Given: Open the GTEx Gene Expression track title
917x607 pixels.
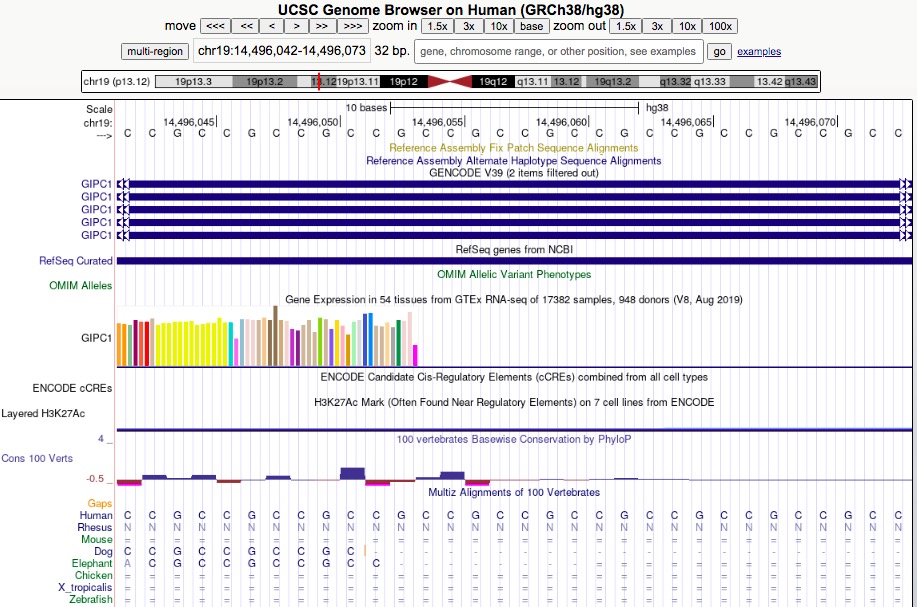Looking at the screenshot, I should (x=513, y=299).
